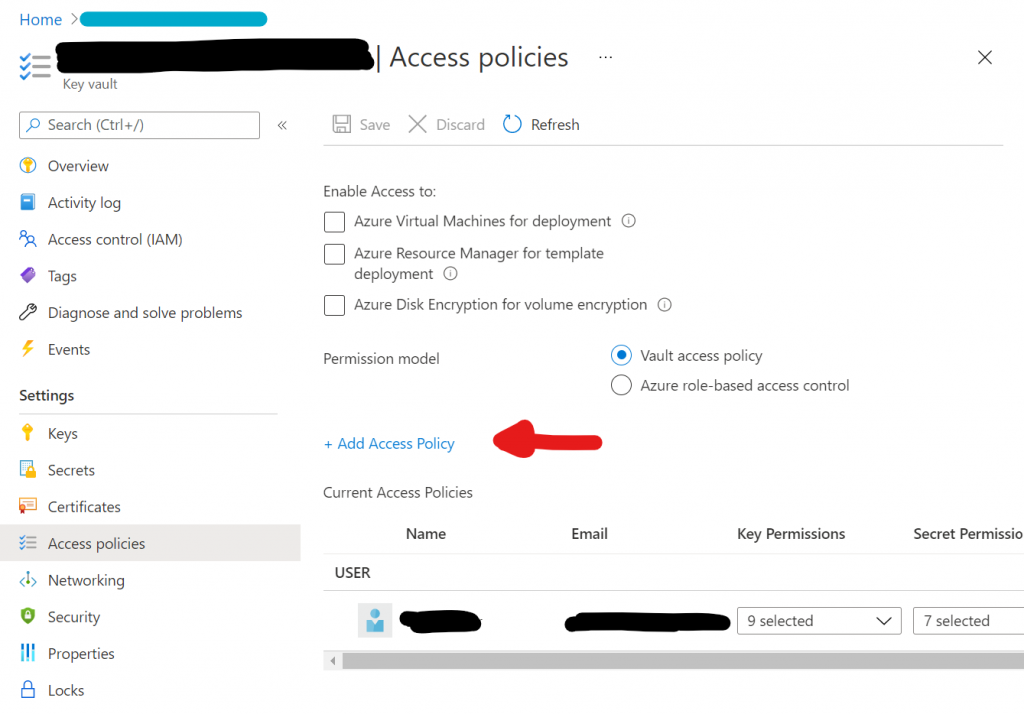This screenshot has height=714, width=1024.
Task: Click the Activity log icon
Action: 28,202
